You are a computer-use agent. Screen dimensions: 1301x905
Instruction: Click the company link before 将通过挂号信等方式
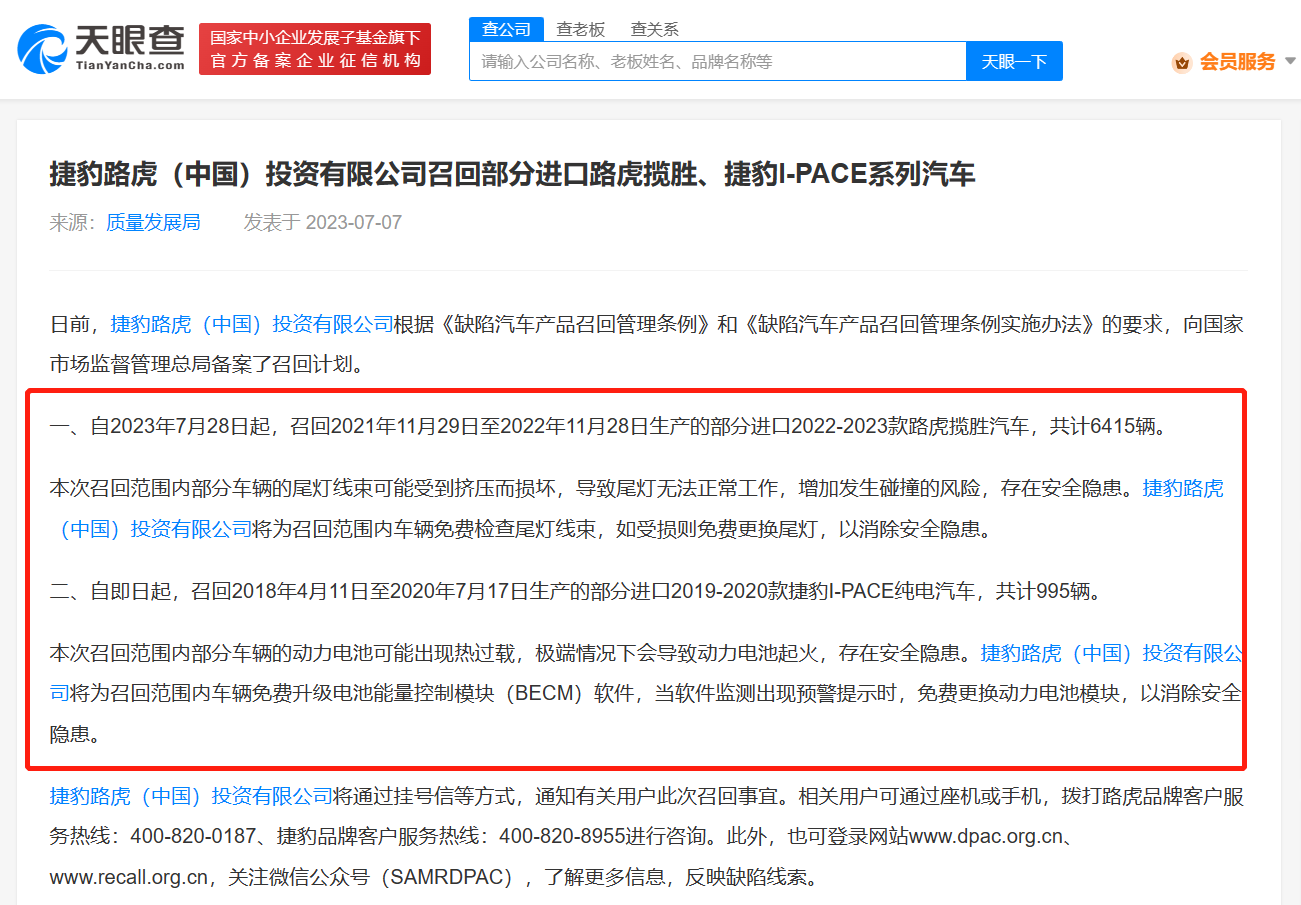pos(191,797)
